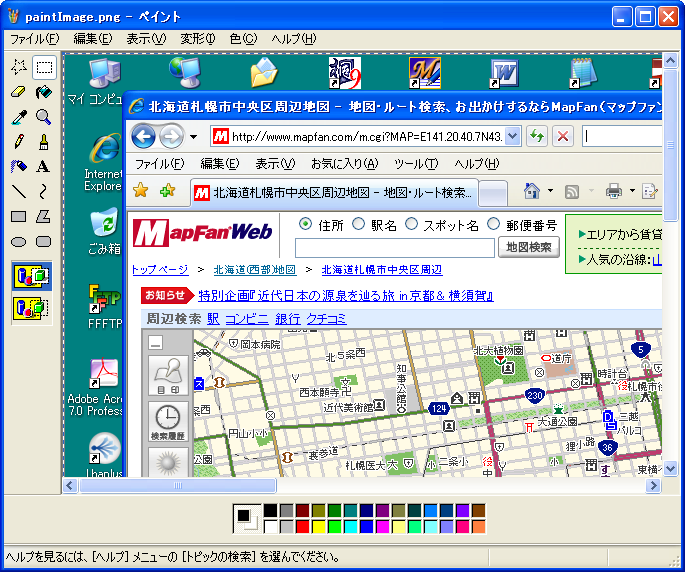Open the 編集(E) menu in Paint
The height and width of the screenshot is (572, 685).
tap(93, 39)
